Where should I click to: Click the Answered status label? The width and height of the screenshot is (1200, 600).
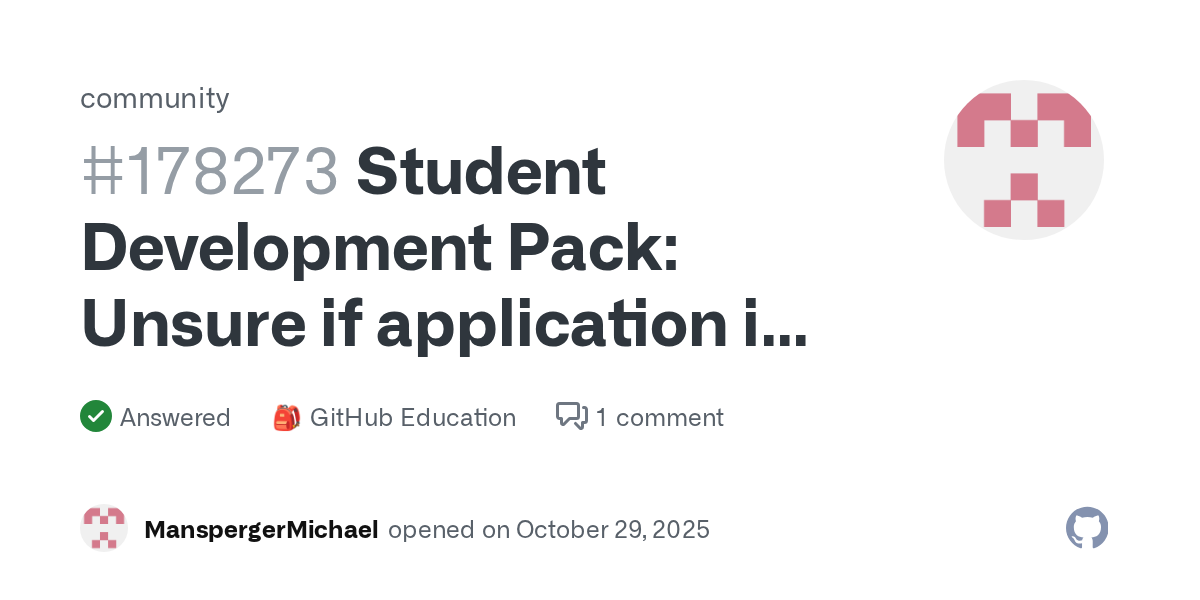175,417
